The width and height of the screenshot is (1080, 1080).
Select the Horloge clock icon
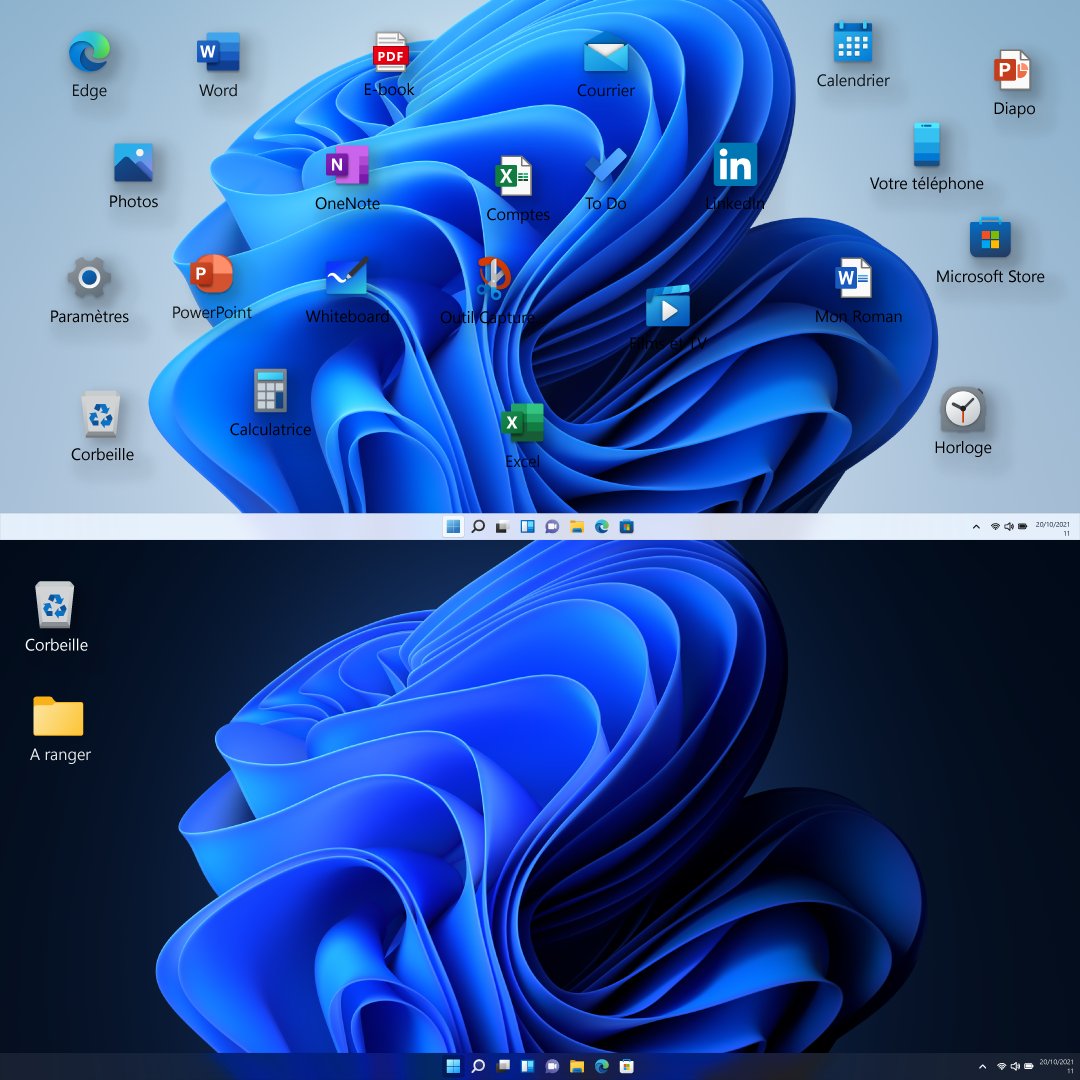click(962, 410)
